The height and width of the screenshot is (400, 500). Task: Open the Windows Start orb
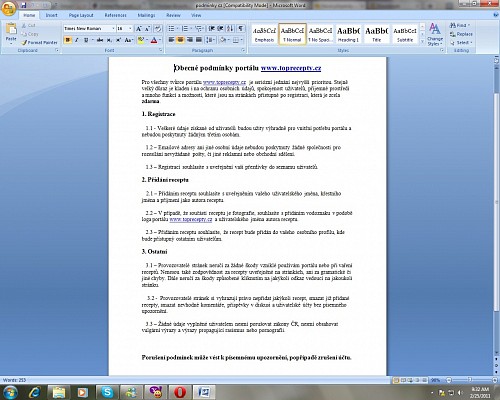10,392
